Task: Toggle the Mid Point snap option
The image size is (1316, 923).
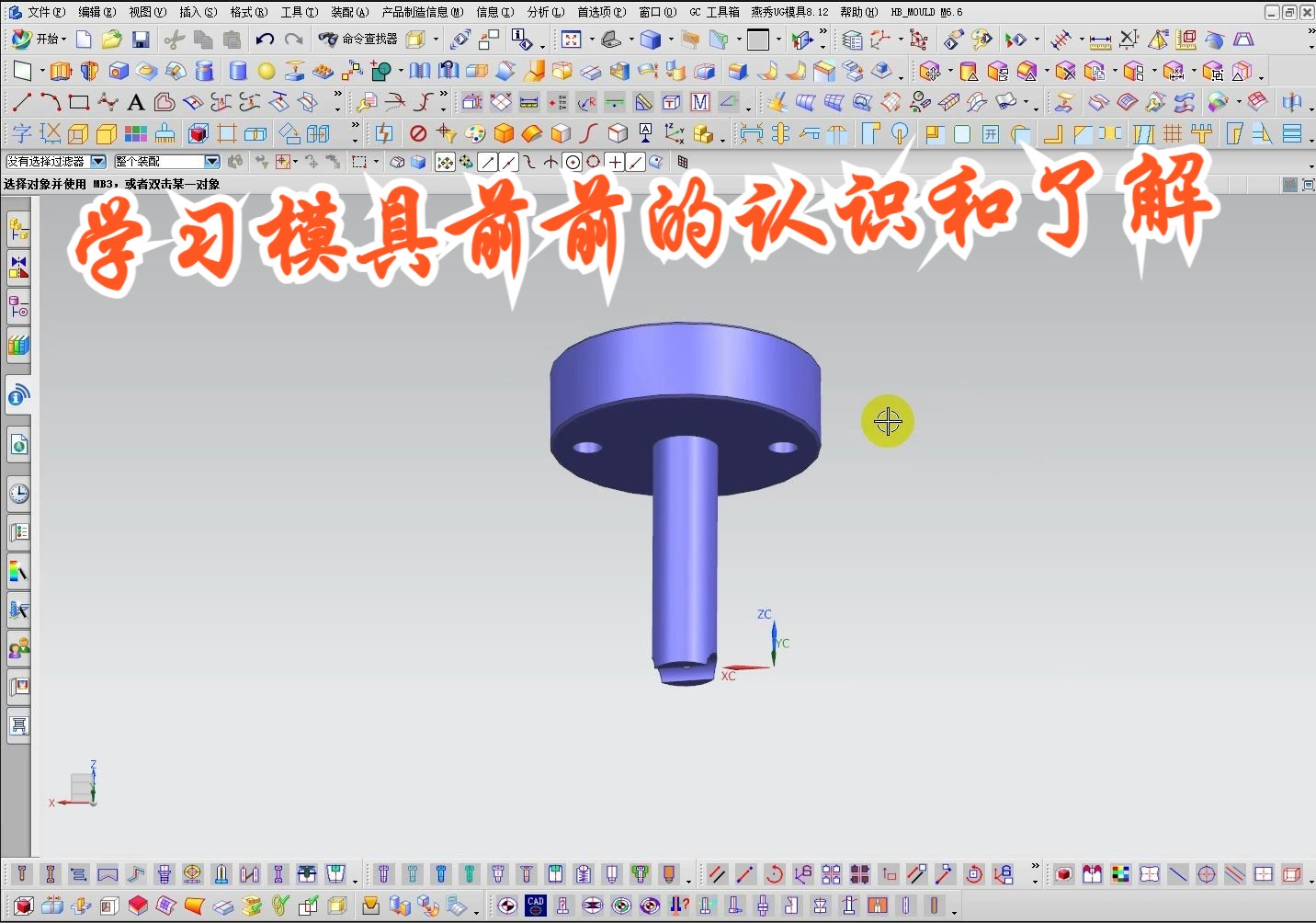Action: point(508,163)
